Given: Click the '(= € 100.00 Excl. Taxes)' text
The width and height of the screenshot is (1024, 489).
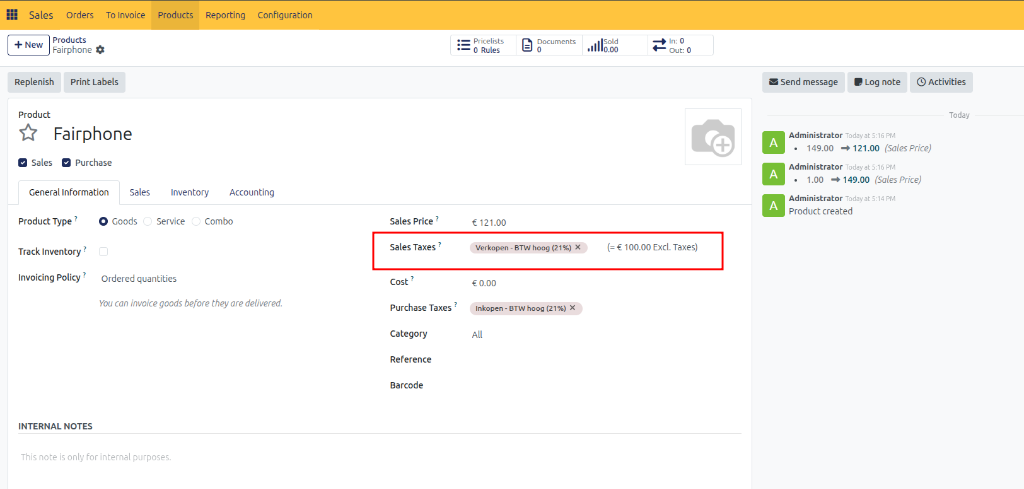Looking at the screenshot, I should click(652, 247).
